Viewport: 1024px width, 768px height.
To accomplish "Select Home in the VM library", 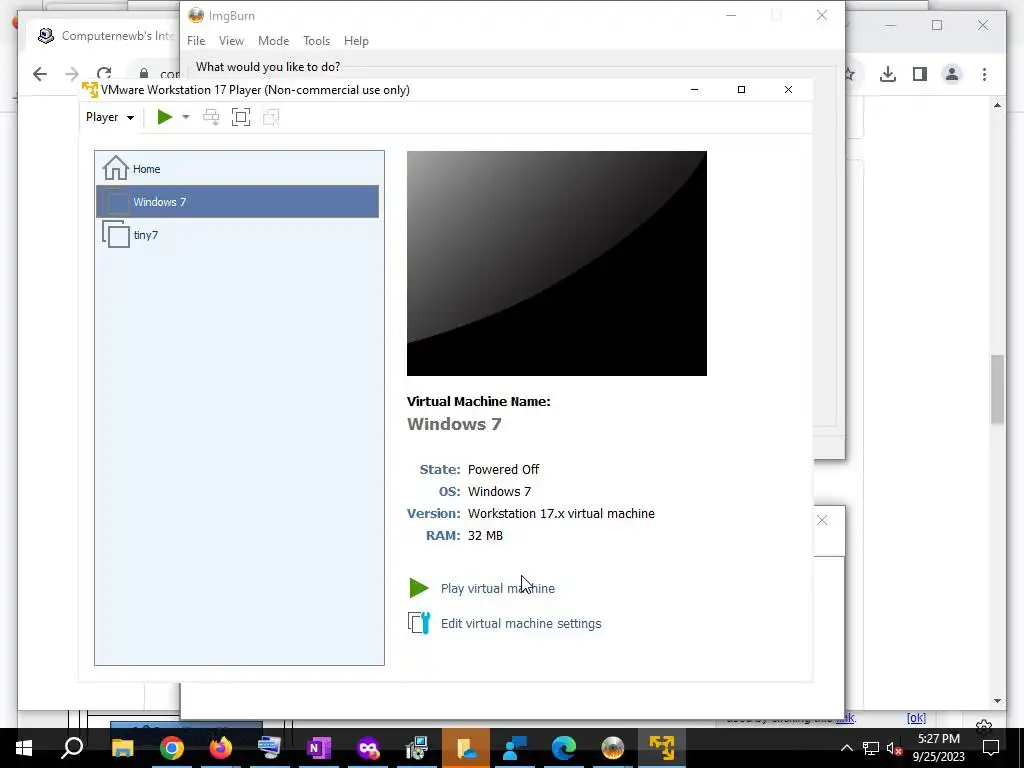I will click(x=238, y=169).
